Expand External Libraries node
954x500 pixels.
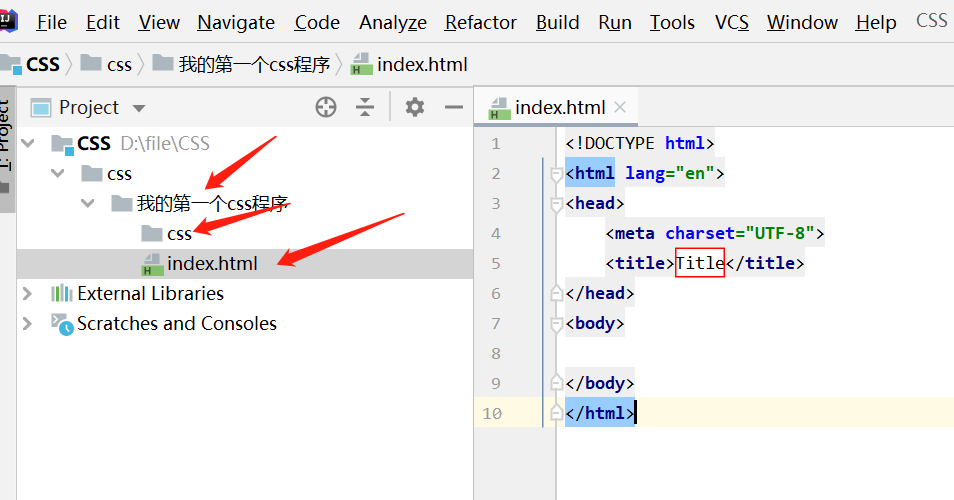27,294
